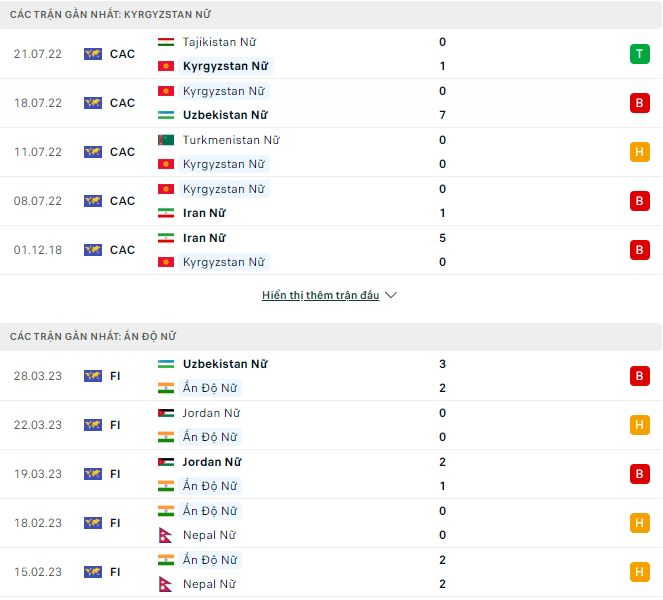Select Kyrgyzstan Nữ in 21.07.22 match
This screenshot has height=600, width=663.
[x=225, y=66]
